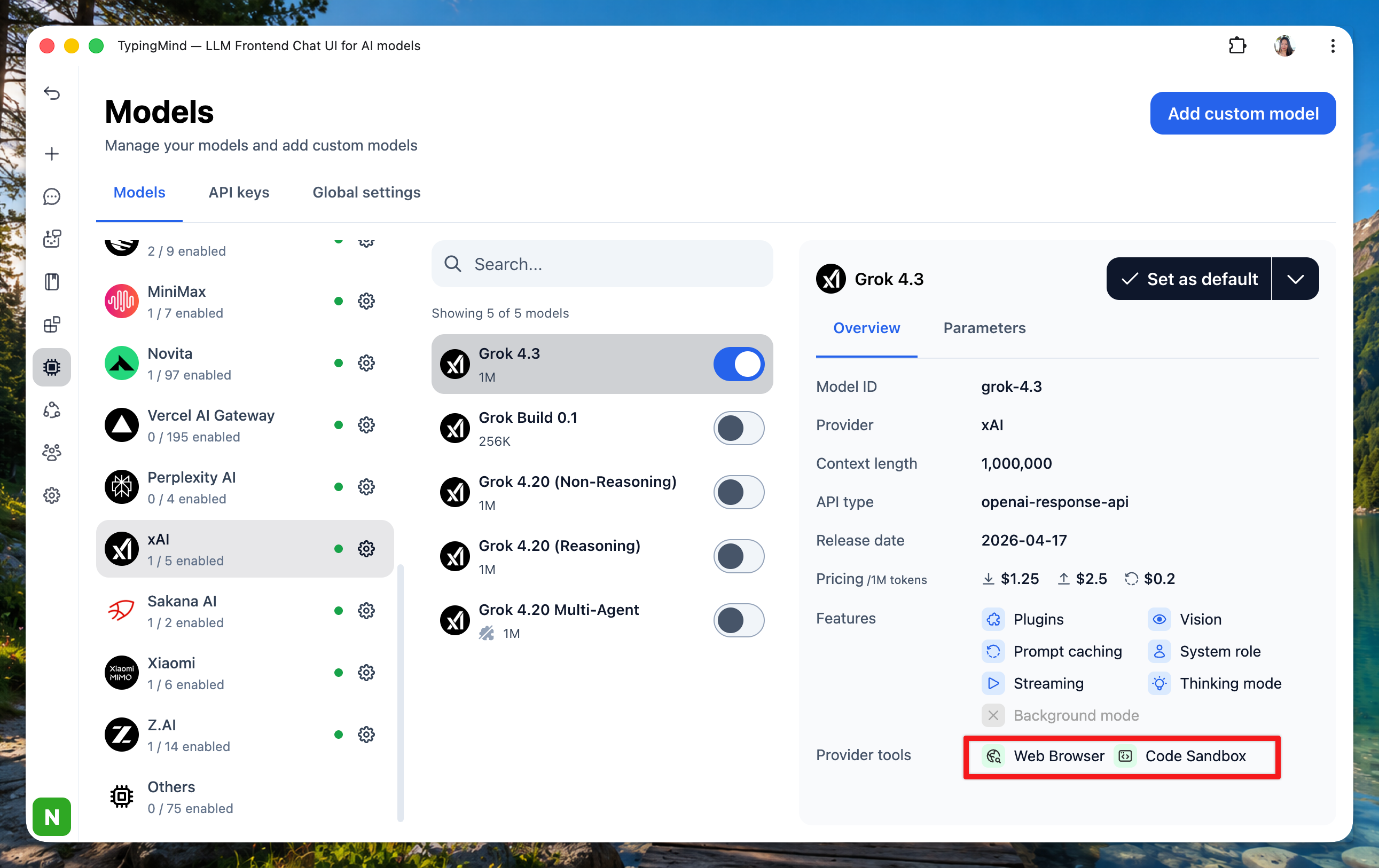This screenshot has height=868, width=1379.
Task: Click the Set as default button
Action: [1189, 279]
